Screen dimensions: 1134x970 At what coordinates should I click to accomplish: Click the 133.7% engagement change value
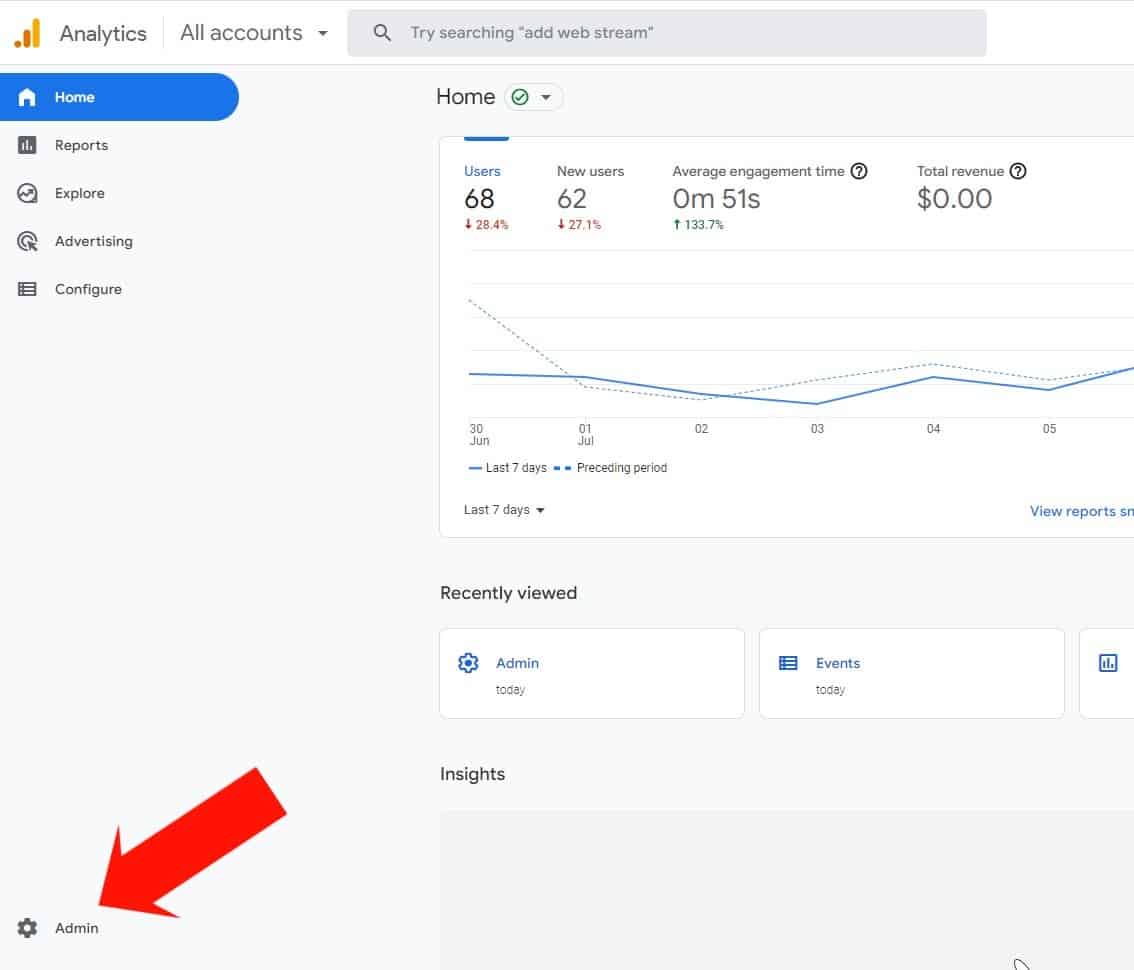[699, 225]
